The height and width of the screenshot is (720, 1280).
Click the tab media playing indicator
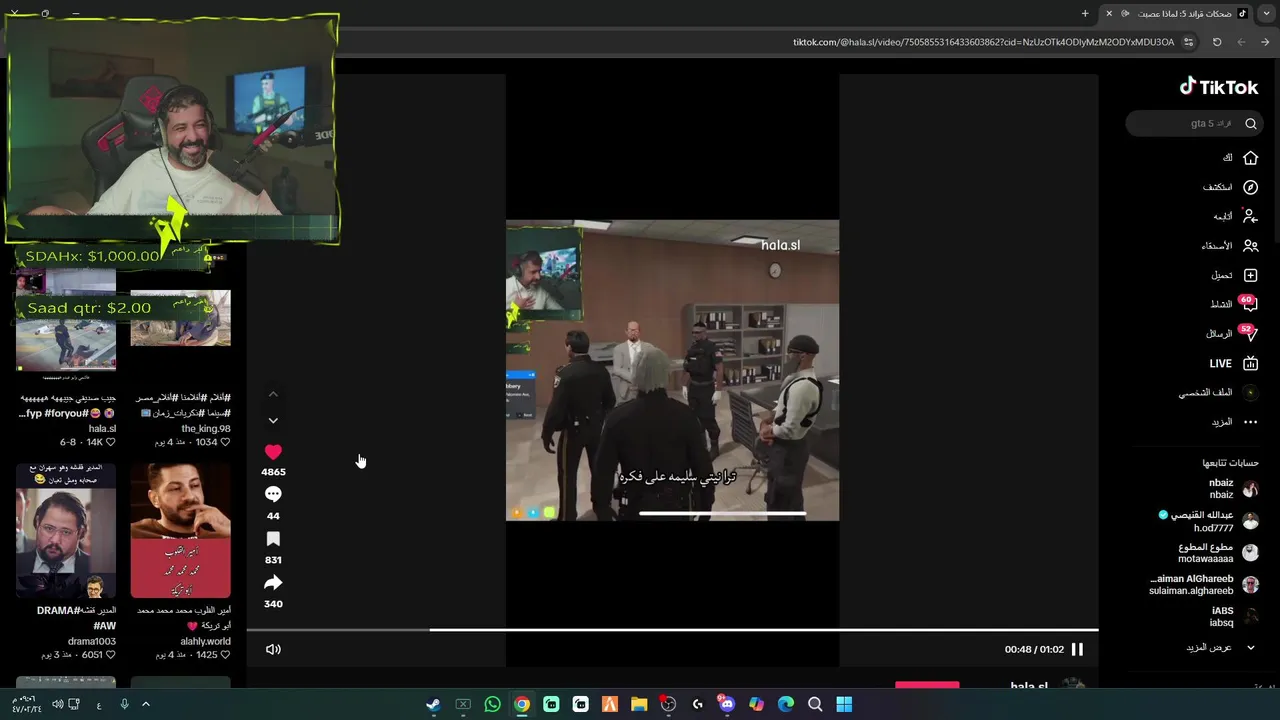1125,13
